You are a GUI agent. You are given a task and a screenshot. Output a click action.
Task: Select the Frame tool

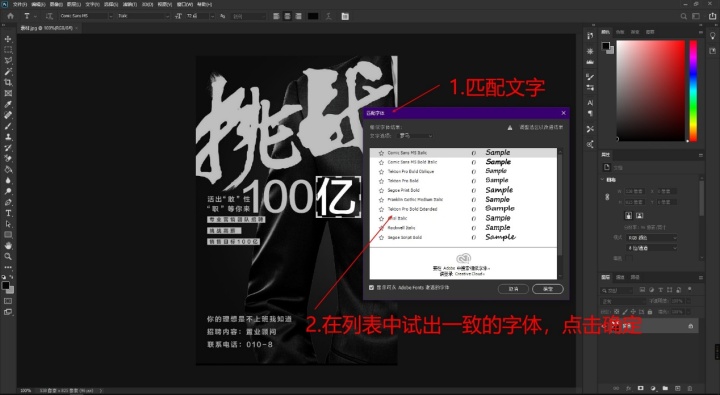[x=8, y=93]
